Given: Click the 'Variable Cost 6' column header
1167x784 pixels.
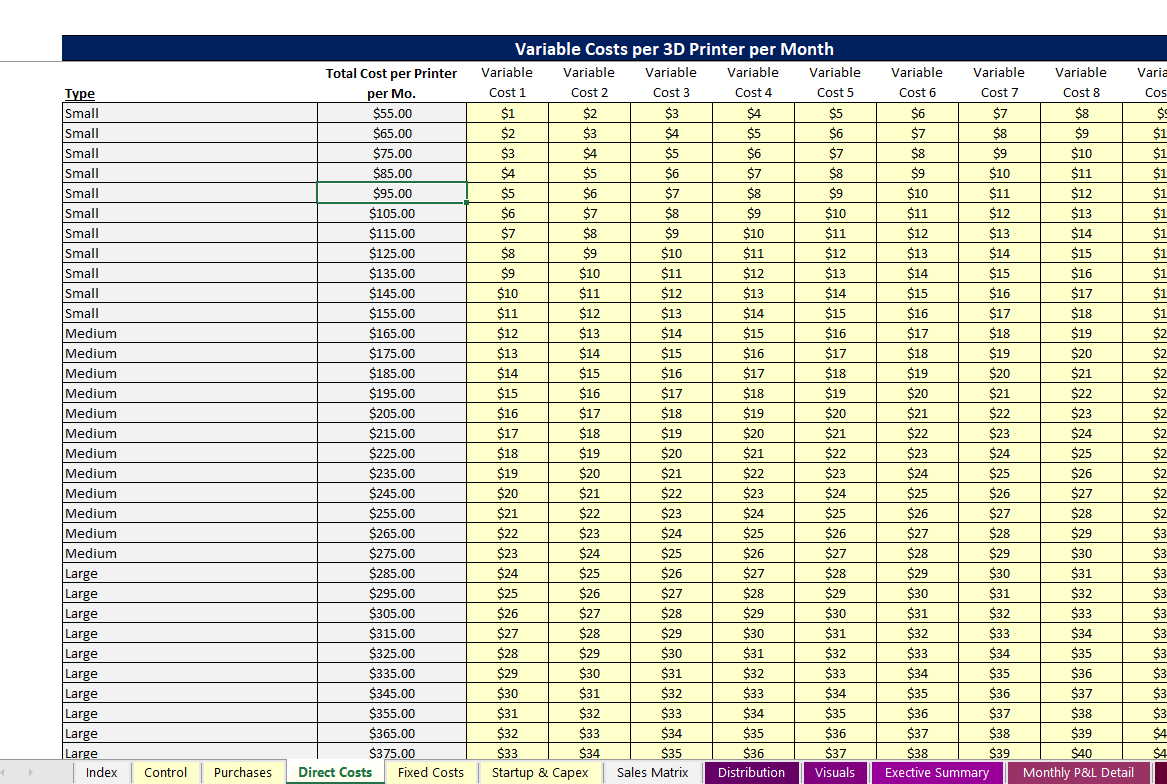Looking at the screenshot, I should (917, 83).
